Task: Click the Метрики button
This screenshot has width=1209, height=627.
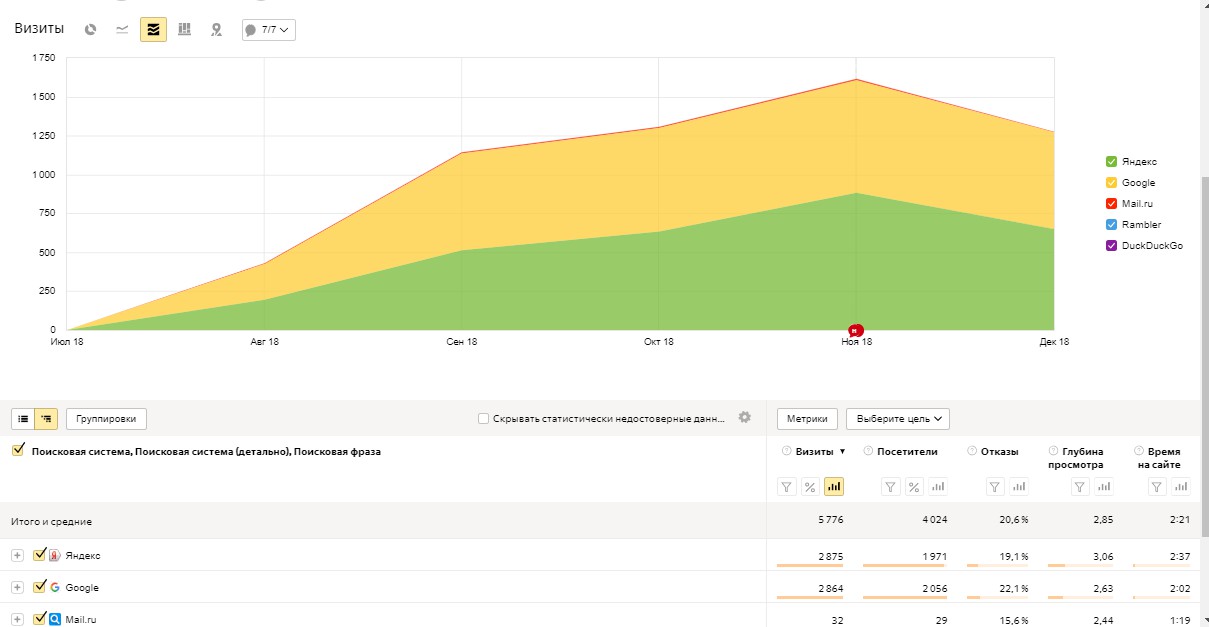Action: 807,419
